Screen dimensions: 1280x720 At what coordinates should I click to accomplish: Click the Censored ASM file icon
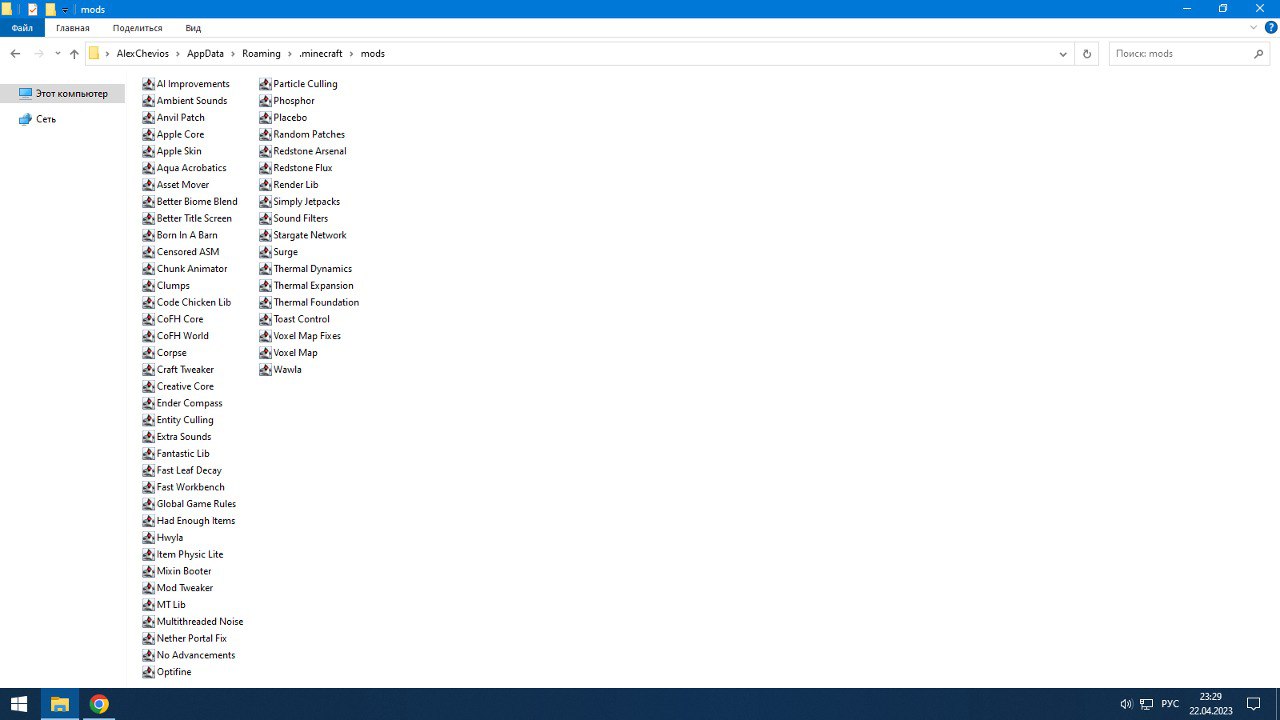click(x=148, y=252)
